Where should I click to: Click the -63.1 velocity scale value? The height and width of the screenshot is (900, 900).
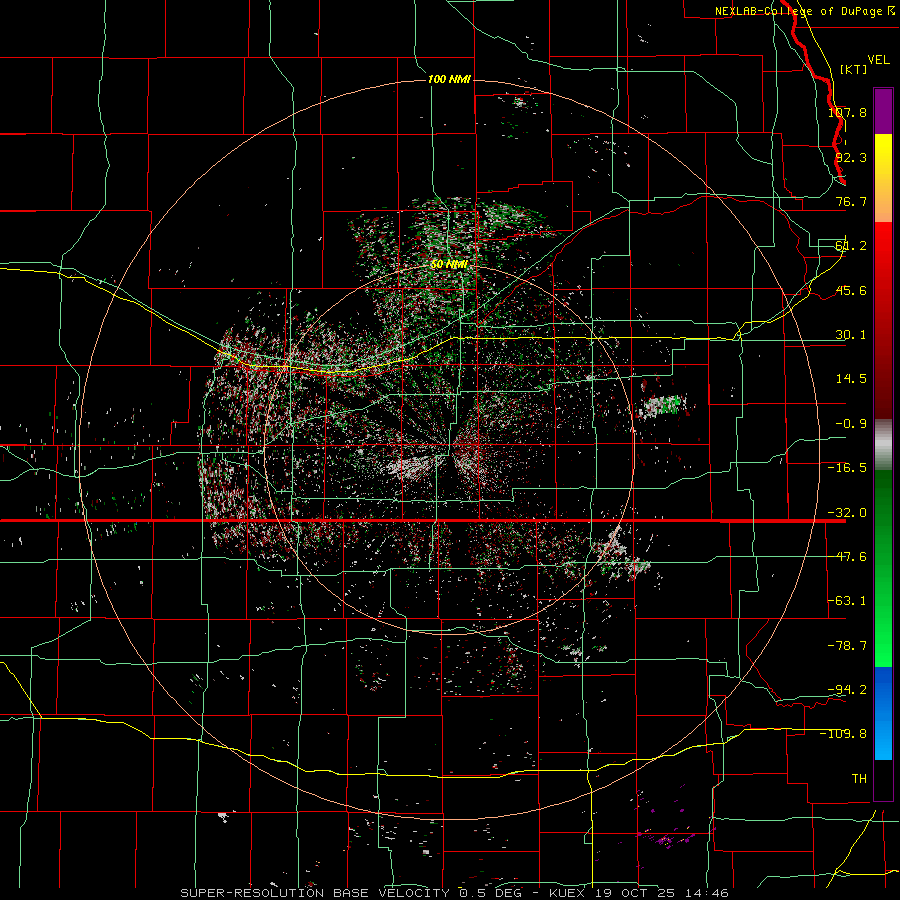point(847,601)
